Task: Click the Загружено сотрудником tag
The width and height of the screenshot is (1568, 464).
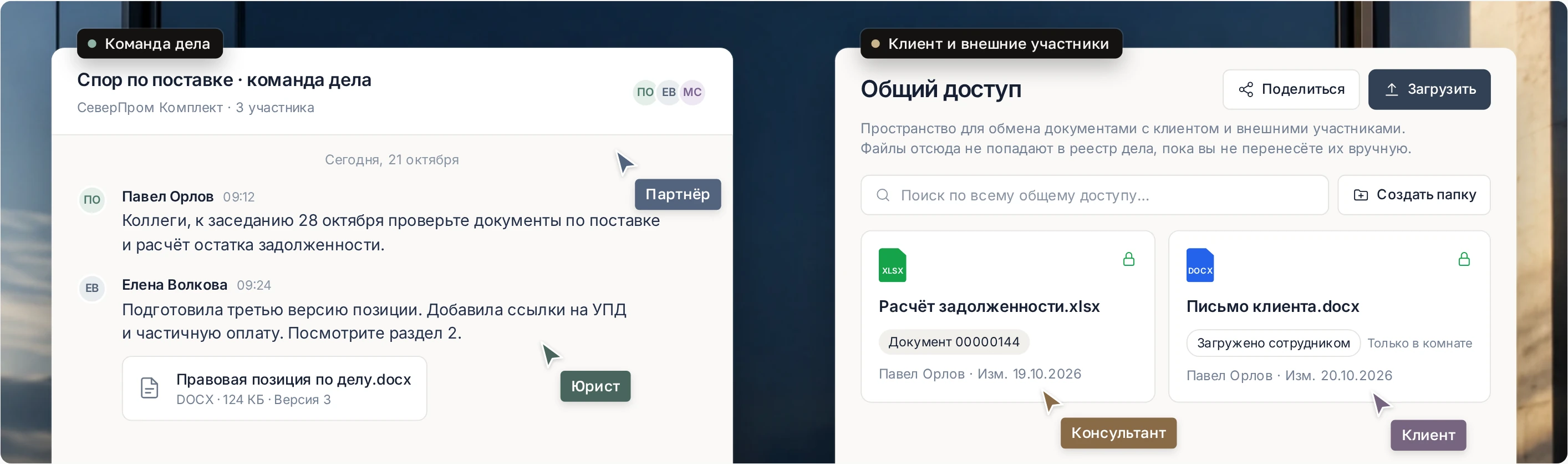Action: (x=1274, y=344)
